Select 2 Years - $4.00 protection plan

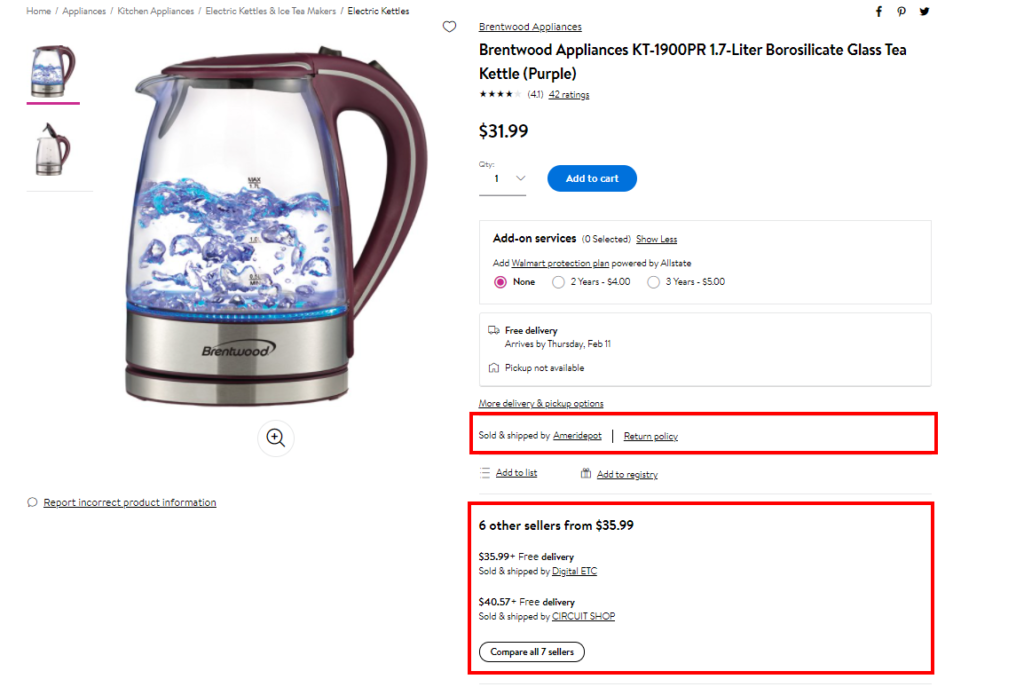(558, 282)
